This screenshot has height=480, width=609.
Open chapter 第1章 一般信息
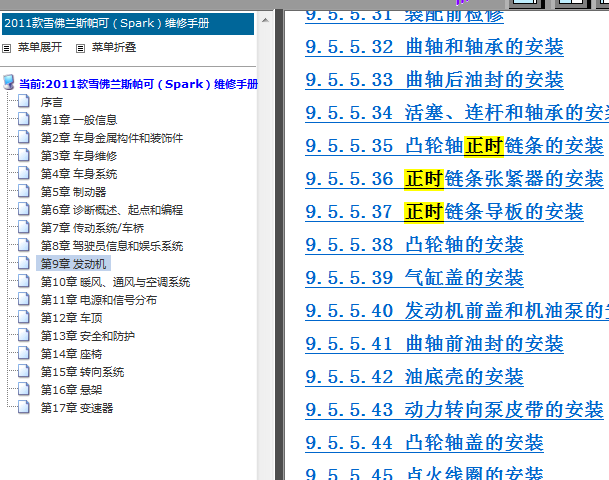point(79,120)
